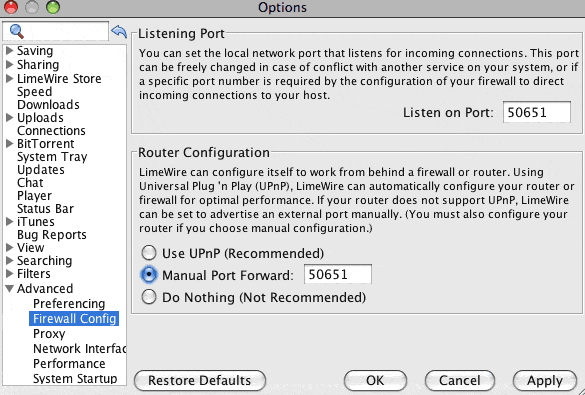Click the magnifying glass search icon

[x=17, y=31]
